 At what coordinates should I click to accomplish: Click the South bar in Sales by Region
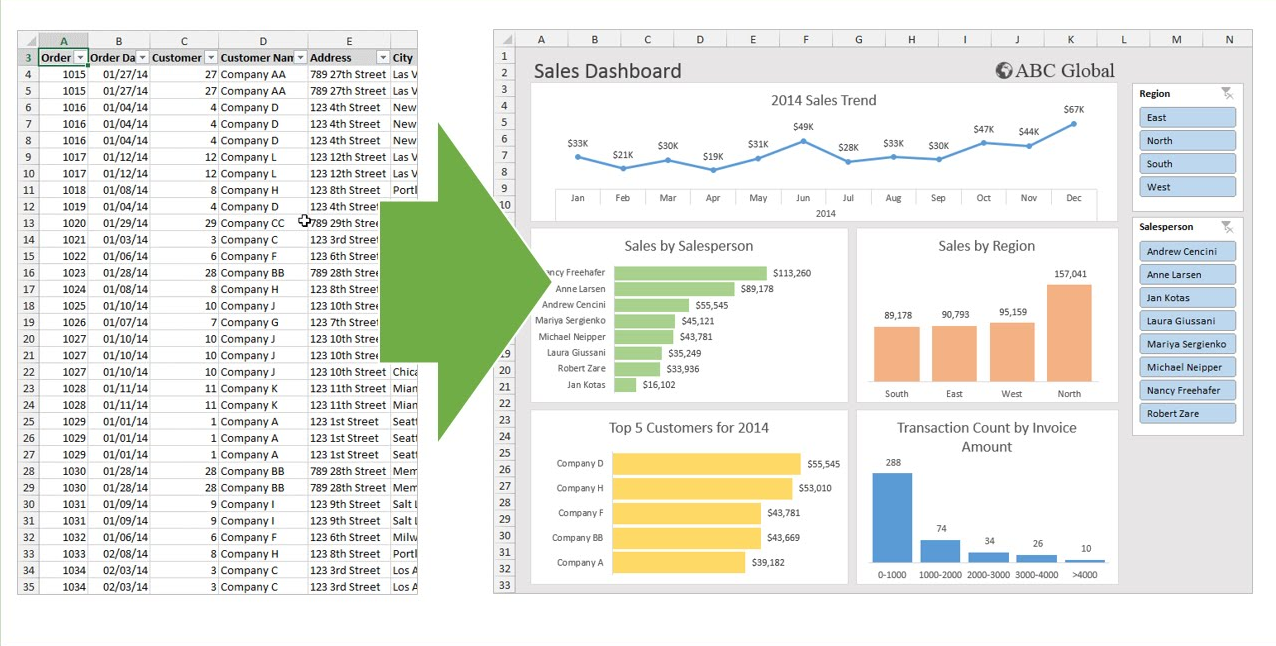point(896,354)
